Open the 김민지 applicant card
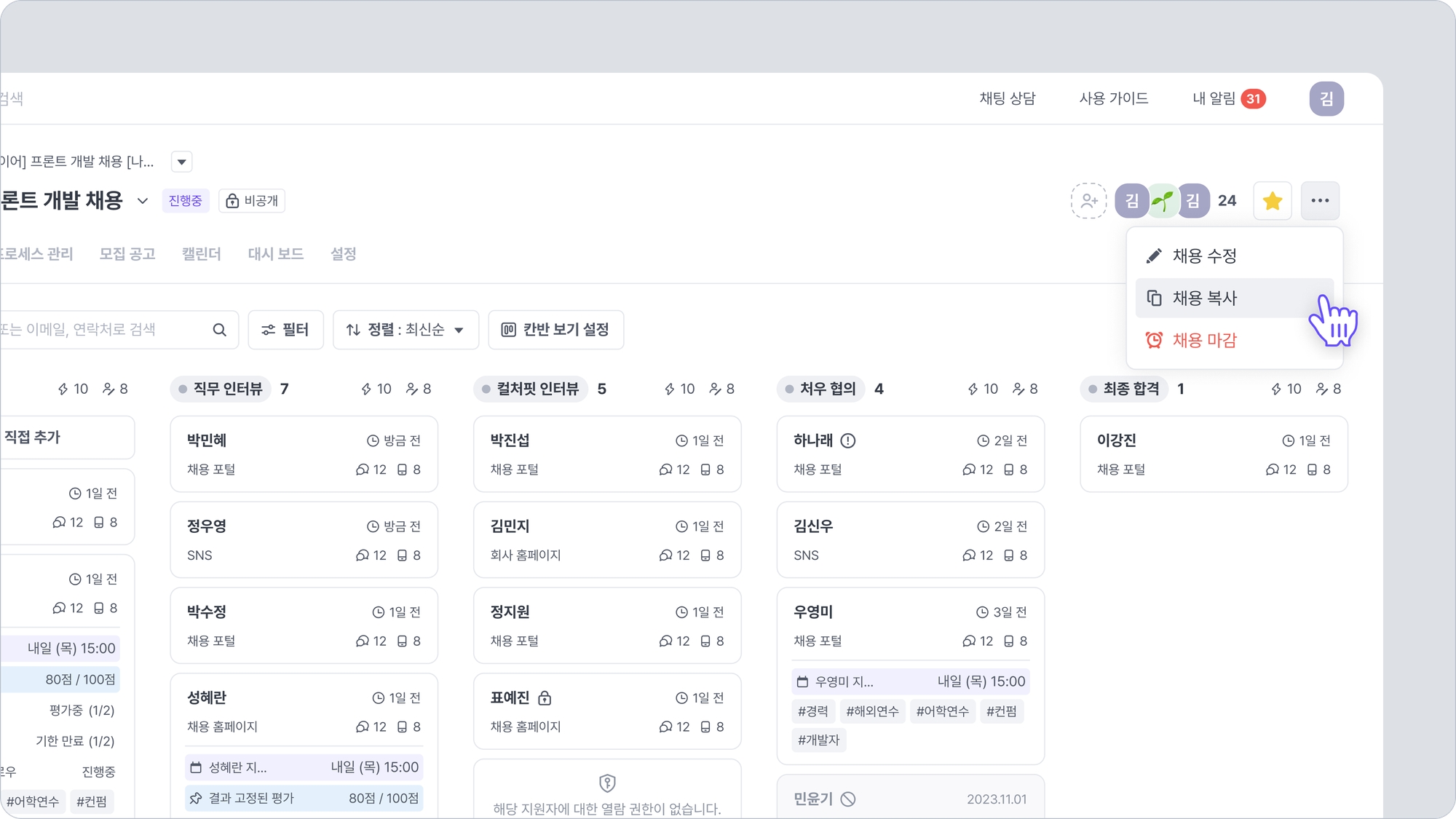 pyautogui.click(x=607, y=539)
